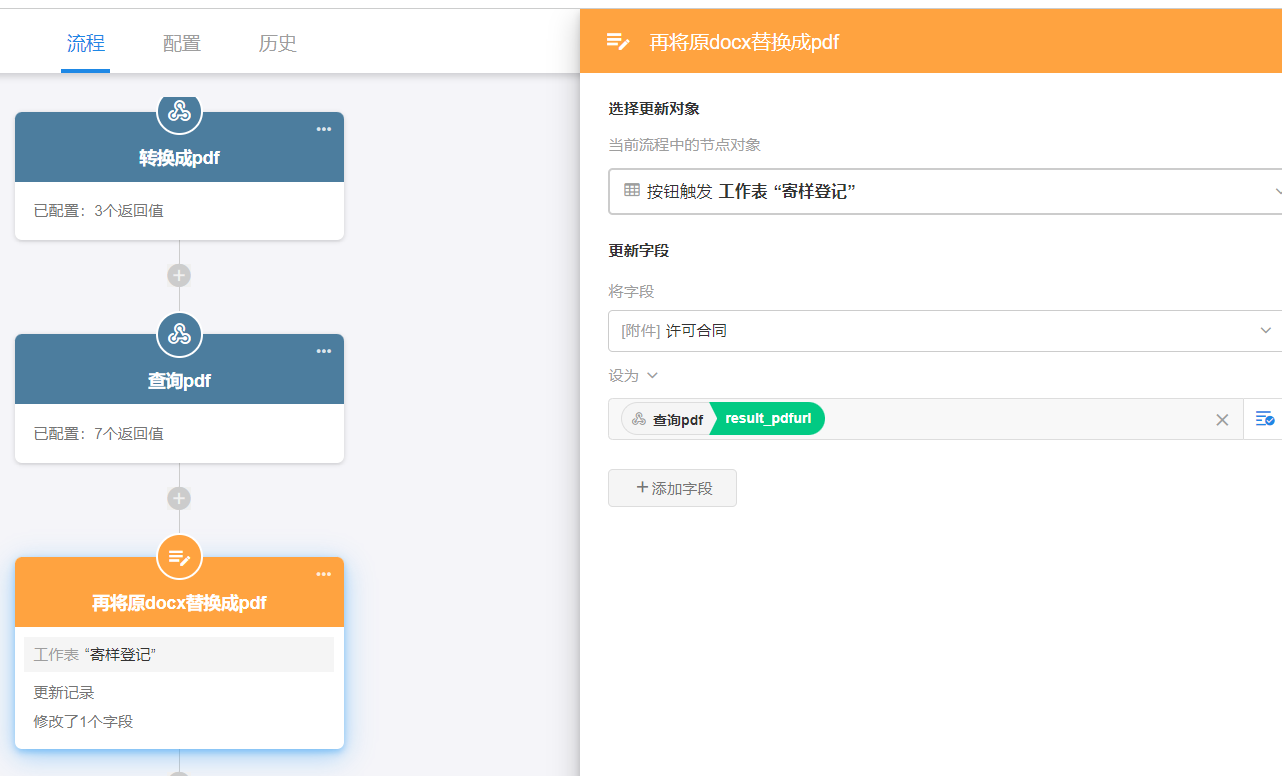Open more options on 查询pdf node

click(324, 351)
